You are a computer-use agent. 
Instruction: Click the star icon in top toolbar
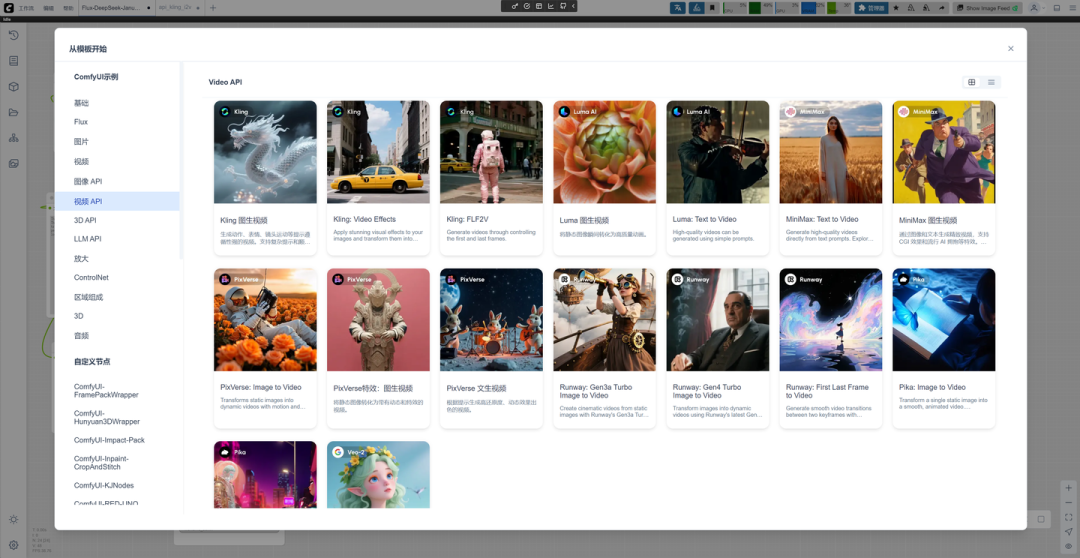(896, 8)
